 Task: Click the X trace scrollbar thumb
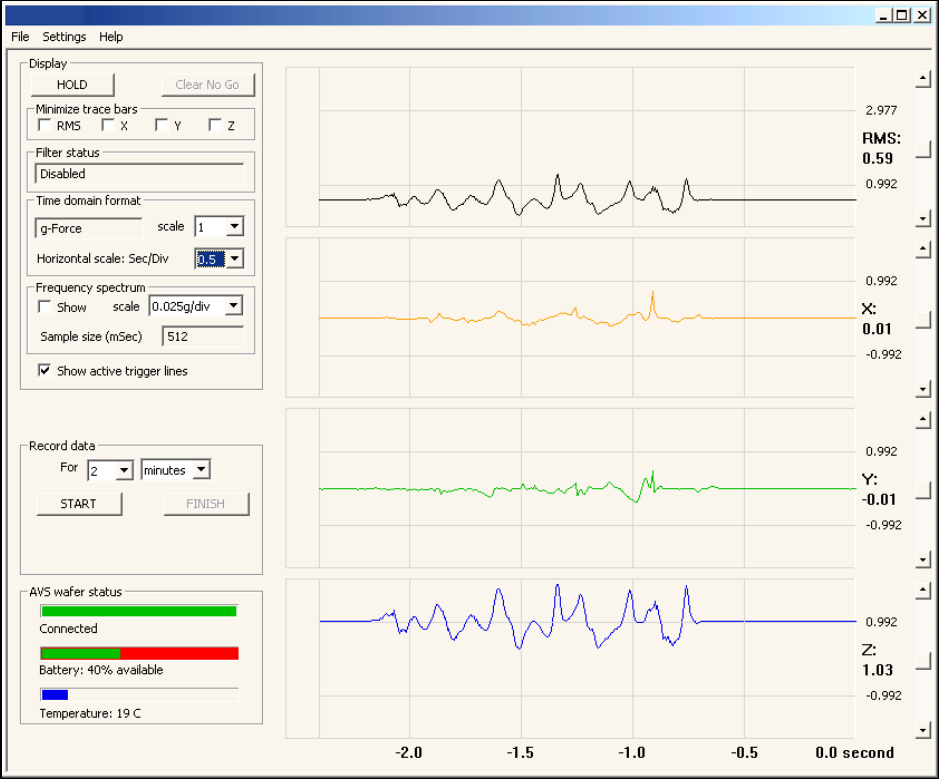tap(923, 320)
